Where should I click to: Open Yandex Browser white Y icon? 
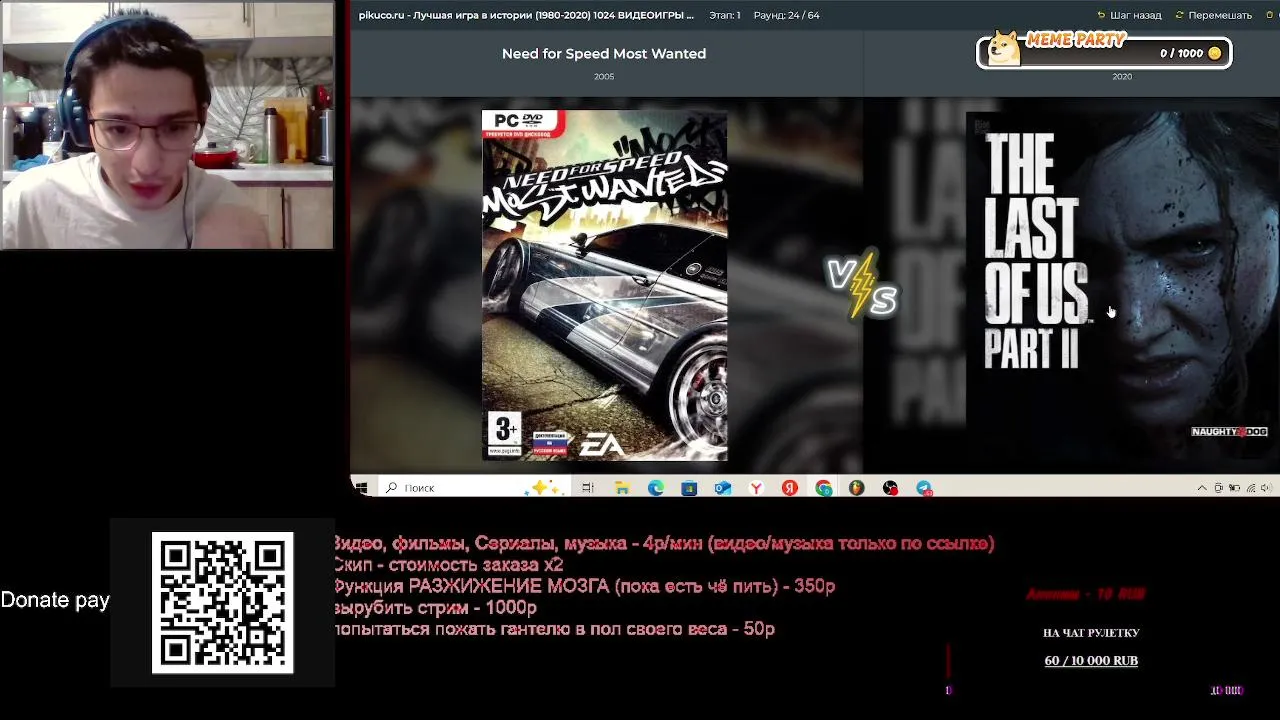click(756, 487)
